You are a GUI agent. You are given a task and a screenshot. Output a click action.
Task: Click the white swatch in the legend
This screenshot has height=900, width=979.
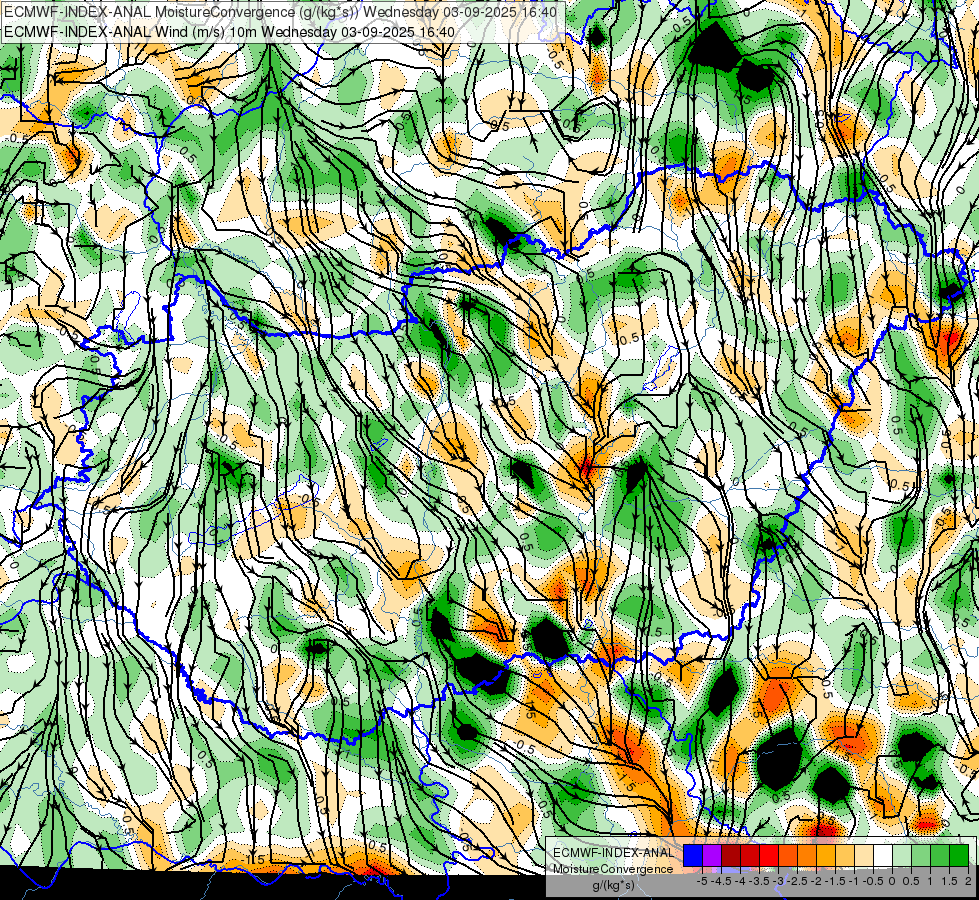coord(883,855)
